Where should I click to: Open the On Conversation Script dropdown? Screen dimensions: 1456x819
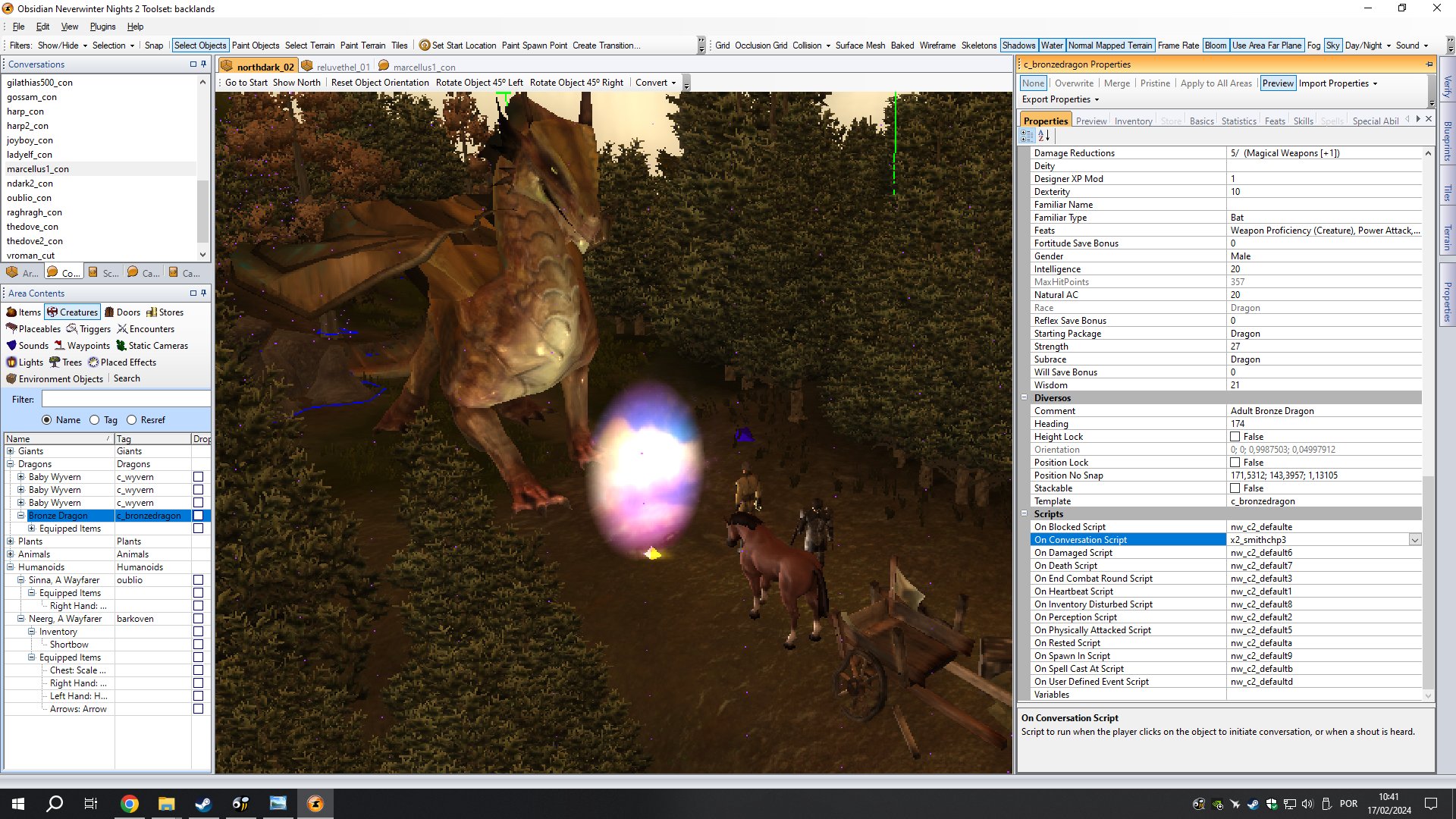pyautogui.click(x=1414, y=540)
